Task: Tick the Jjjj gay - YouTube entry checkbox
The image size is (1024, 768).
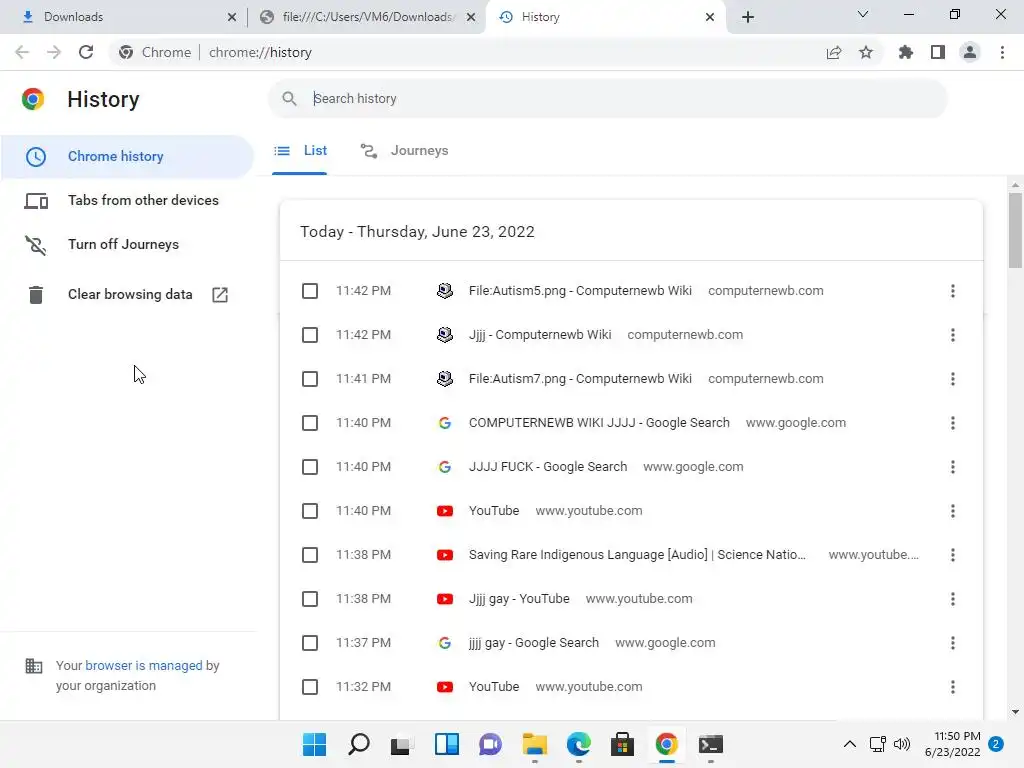Action: click(310, 599)
